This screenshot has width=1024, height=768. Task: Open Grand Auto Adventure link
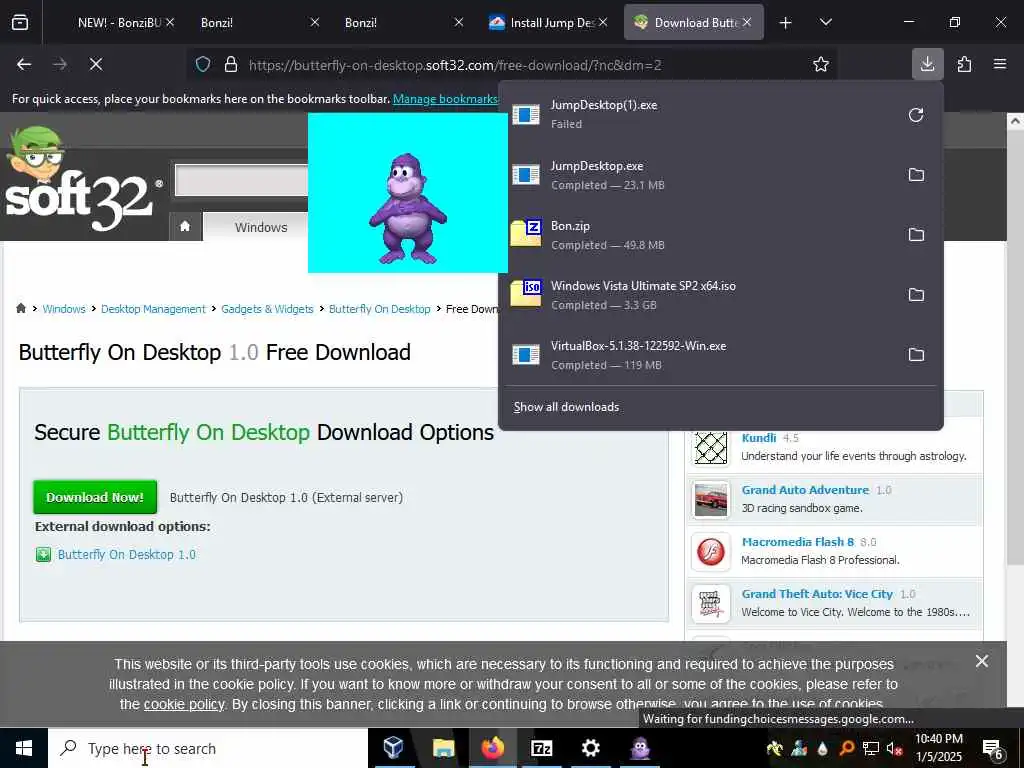point(805,490)
